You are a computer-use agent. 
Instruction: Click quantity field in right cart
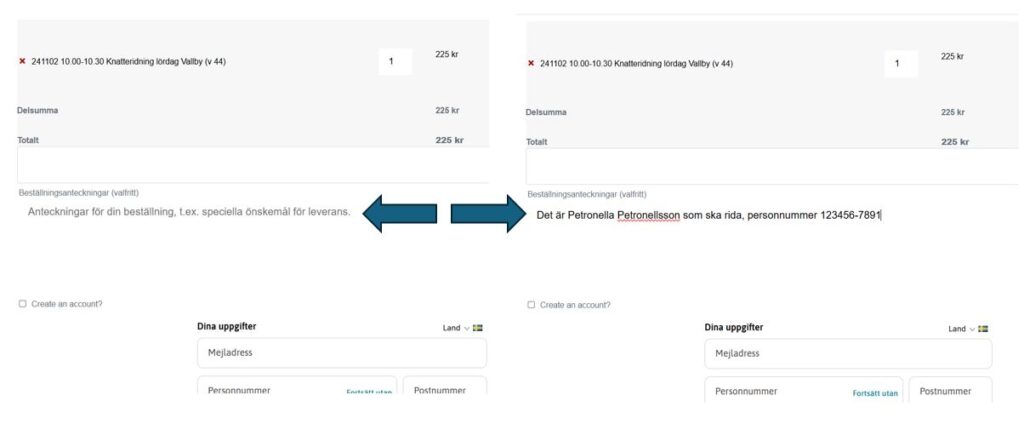(x=900, y=63)
